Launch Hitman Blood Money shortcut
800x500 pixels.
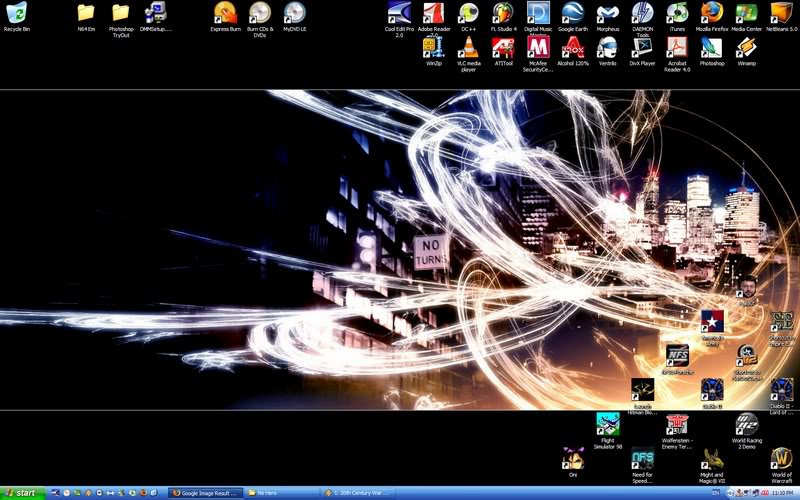tap(642, 396)
